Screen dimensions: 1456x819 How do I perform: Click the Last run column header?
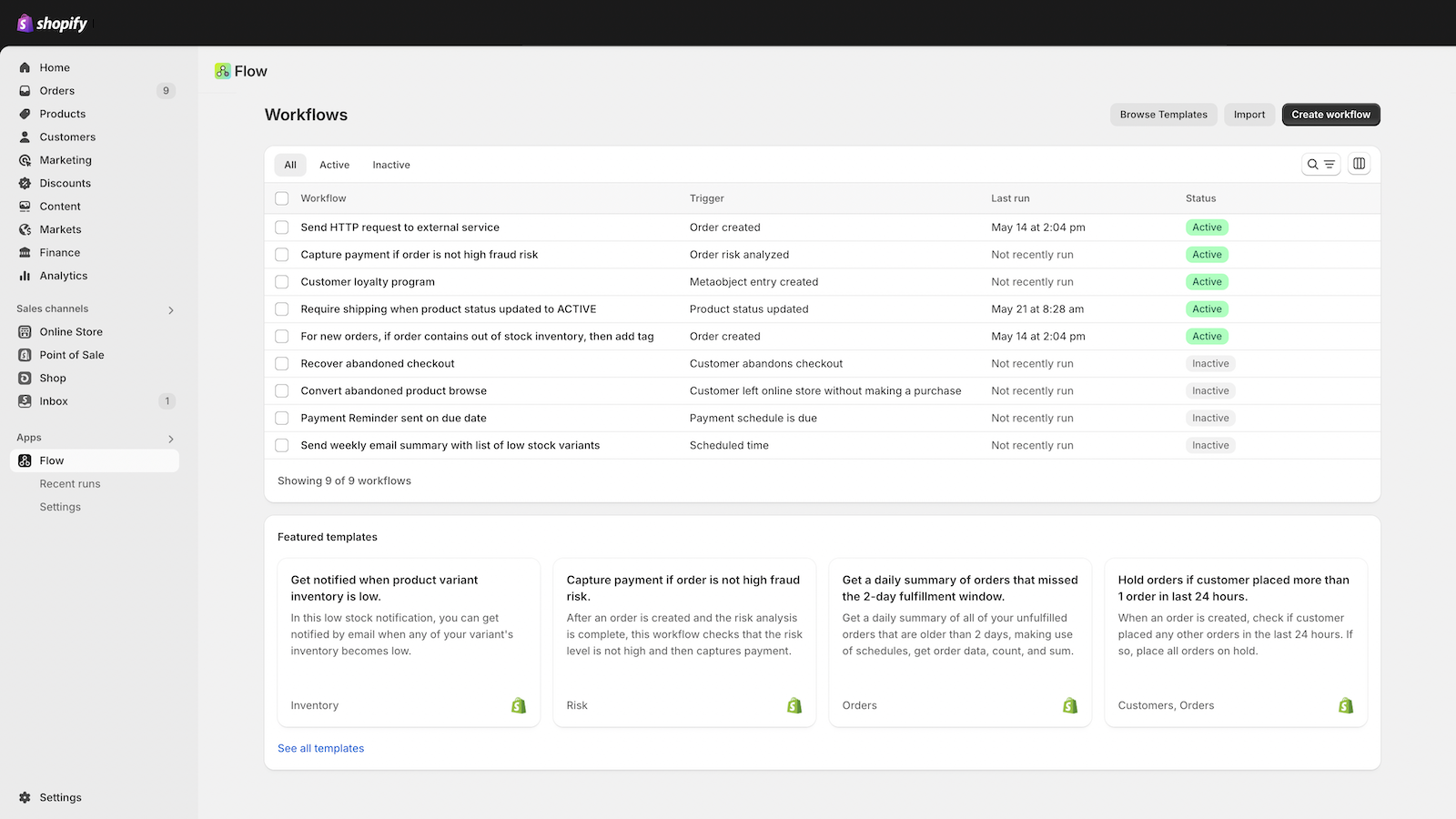1010,198
